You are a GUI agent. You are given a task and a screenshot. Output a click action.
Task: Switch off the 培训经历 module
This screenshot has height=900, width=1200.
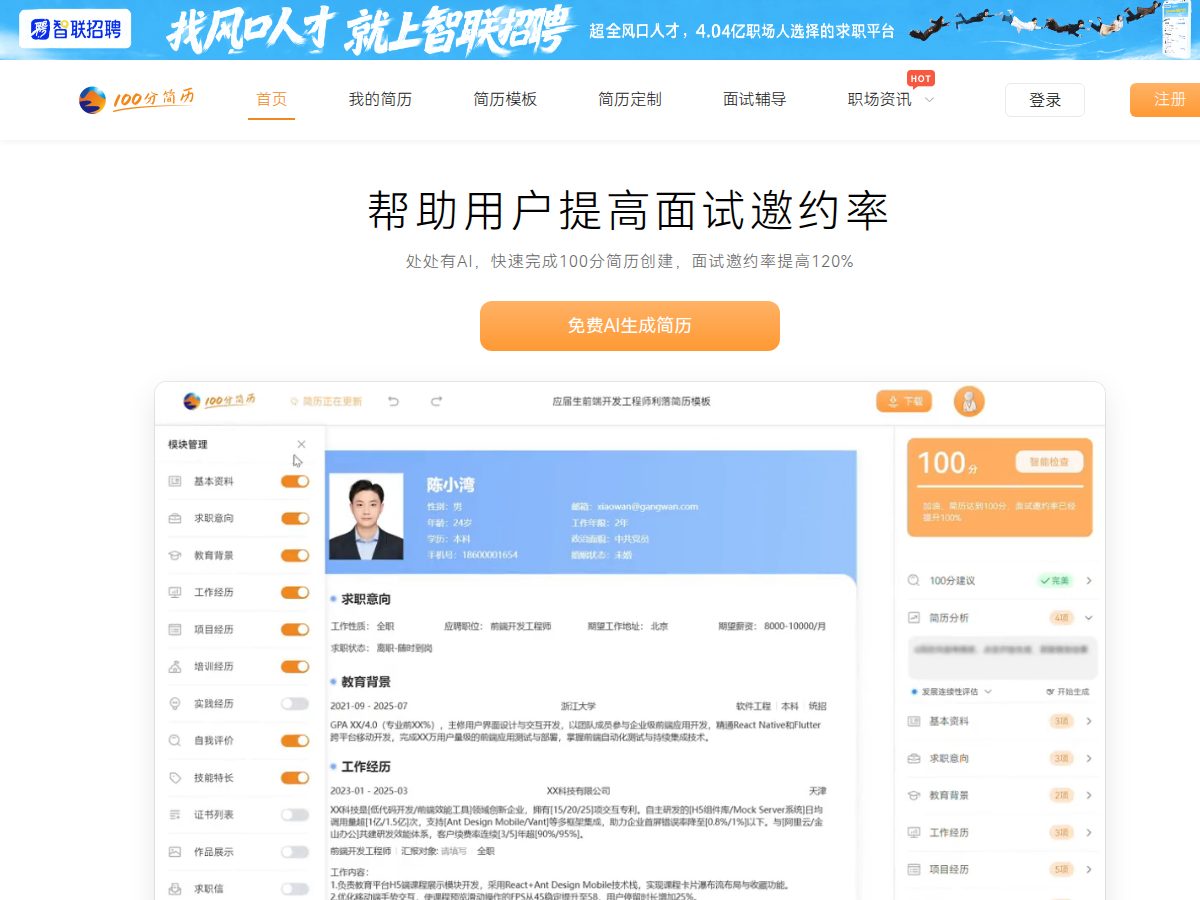tap(295, 666)
